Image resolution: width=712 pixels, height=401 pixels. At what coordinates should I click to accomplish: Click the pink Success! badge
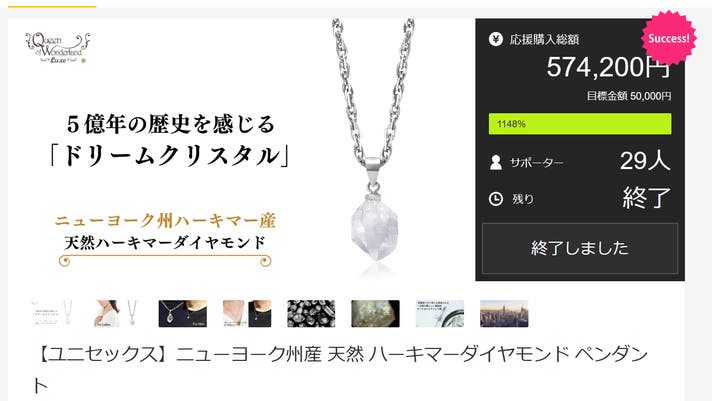tap(668, 38)
